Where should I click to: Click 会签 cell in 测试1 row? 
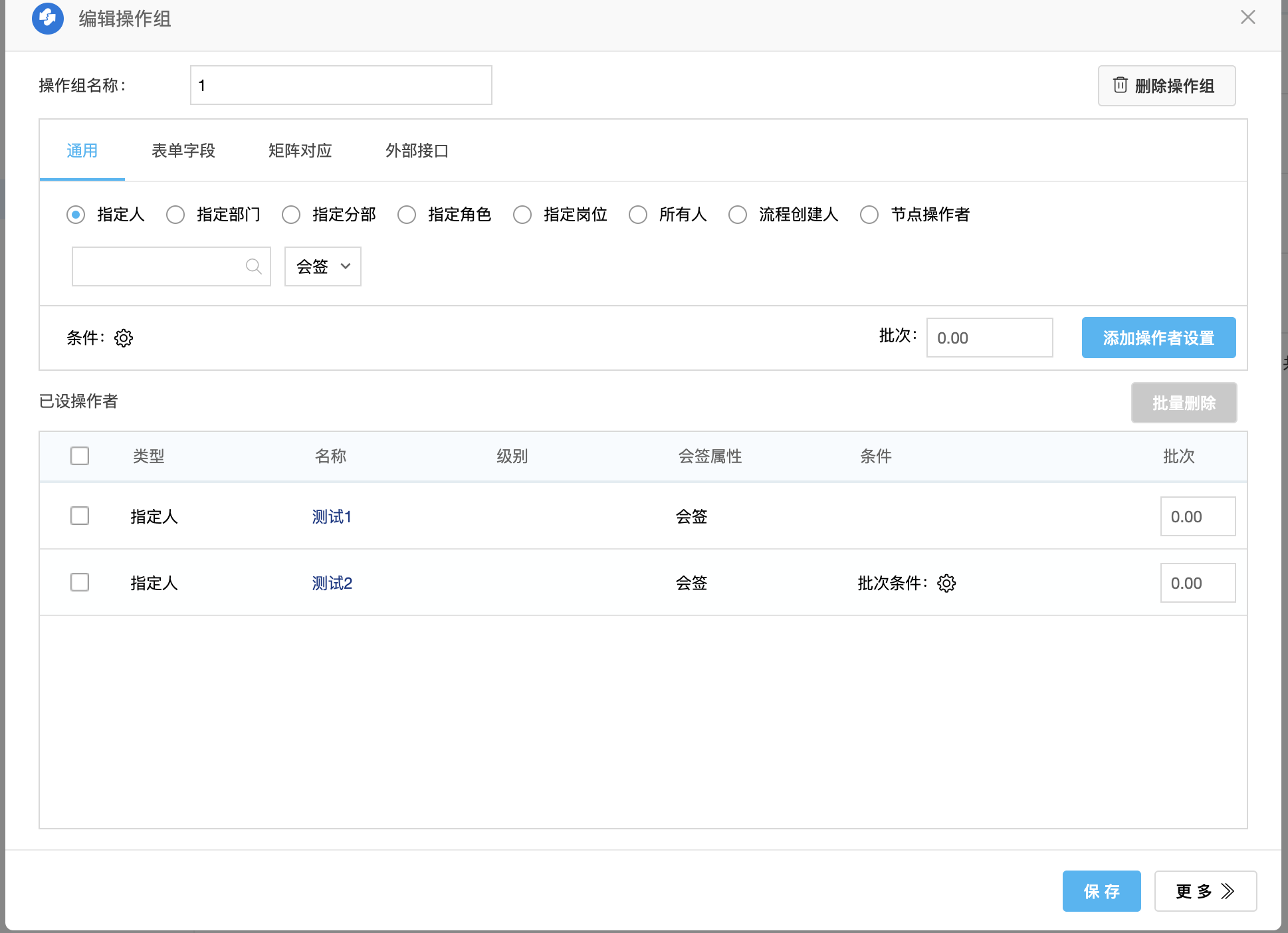point(692,516)
